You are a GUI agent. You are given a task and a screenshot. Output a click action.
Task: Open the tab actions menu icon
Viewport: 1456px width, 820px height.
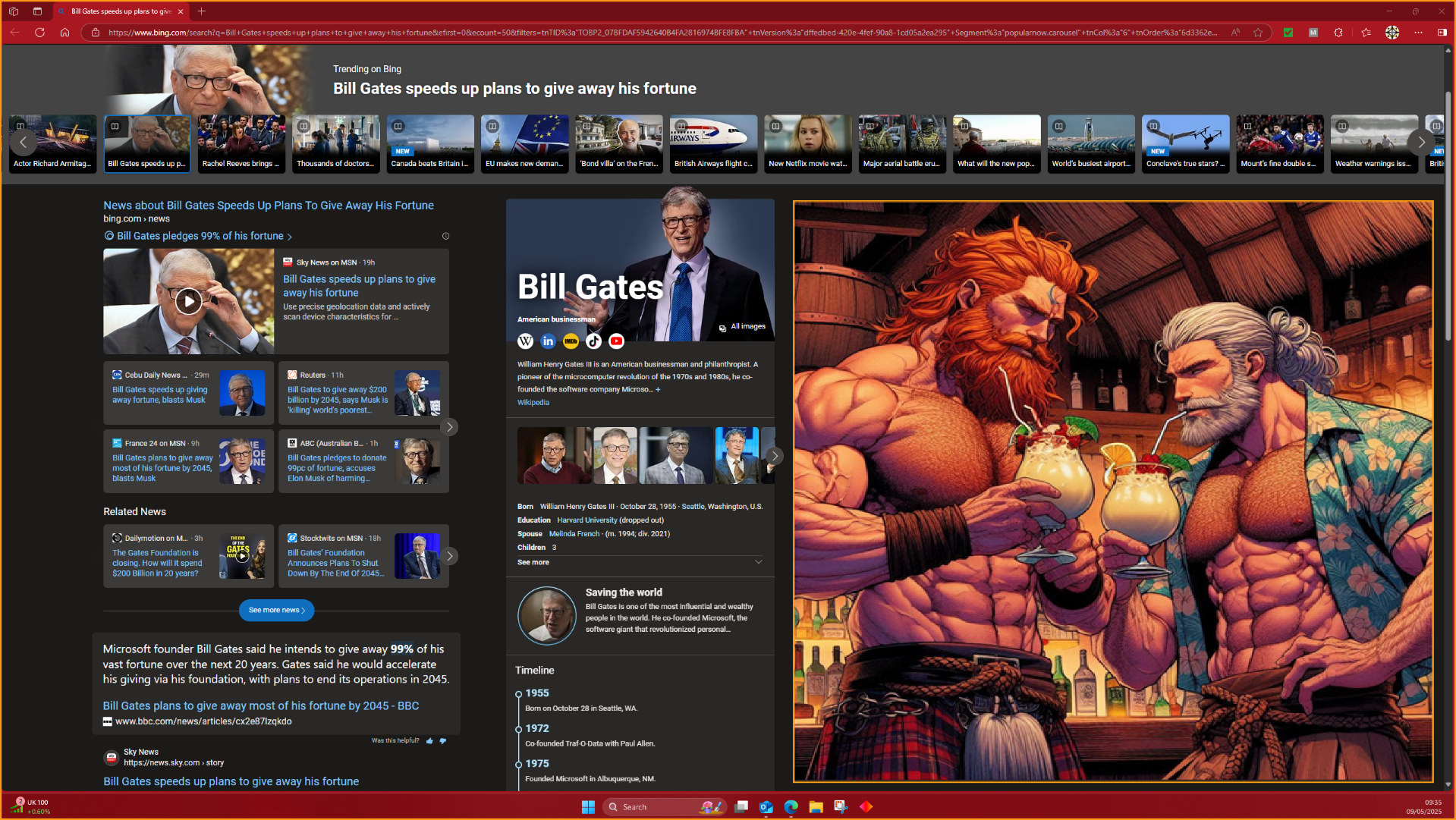(x=37, y=11)
